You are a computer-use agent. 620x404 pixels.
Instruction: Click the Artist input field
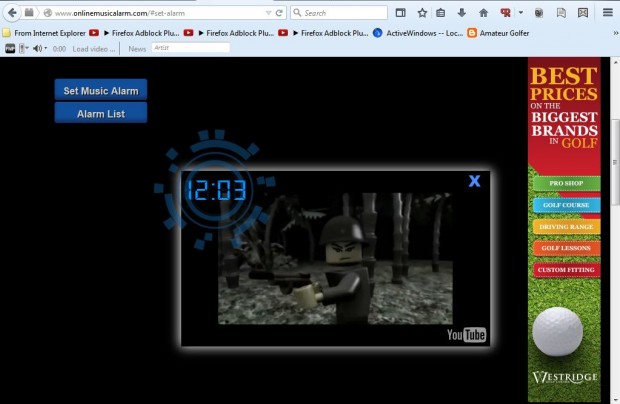click(191, 48)
